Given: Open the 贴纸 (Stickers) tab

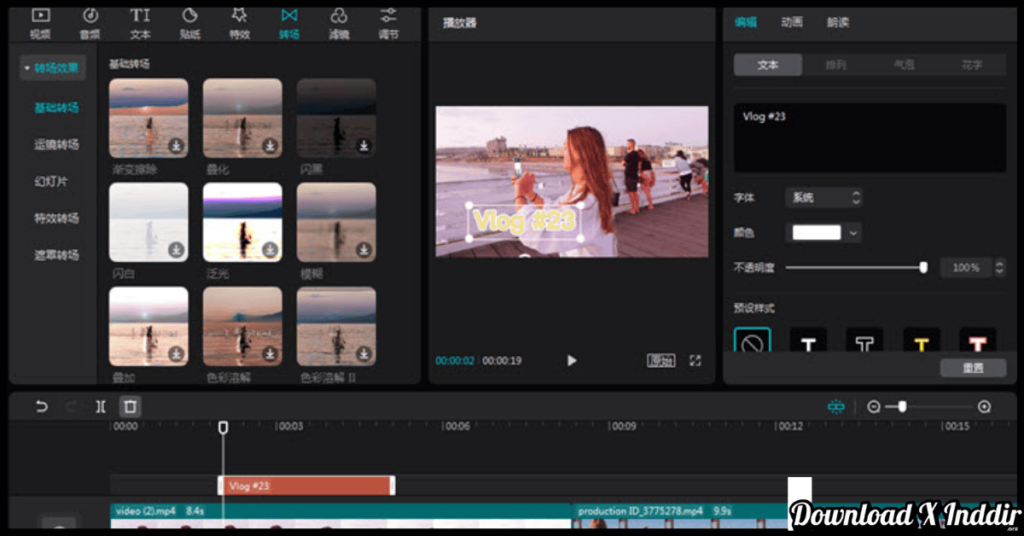Looking at the screenshot, I should pyautogui.click(x=189, y=24).
